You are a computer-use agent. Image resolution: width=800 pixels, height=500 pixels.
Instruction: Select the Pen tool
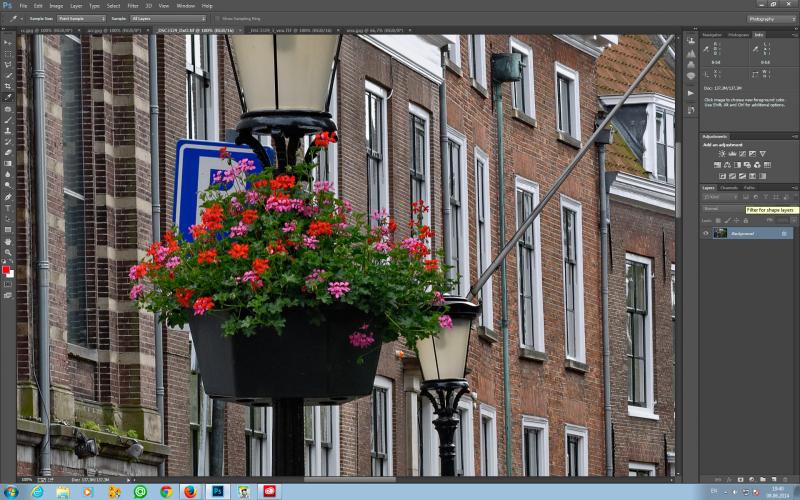click(x=8, y=197)
